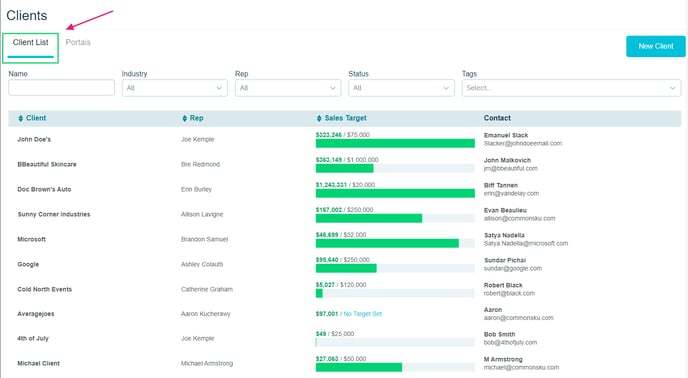Viewport: 688px width, 378px height.
Task: Open Doc Brown's Auto client
Action: click(44, 189)
